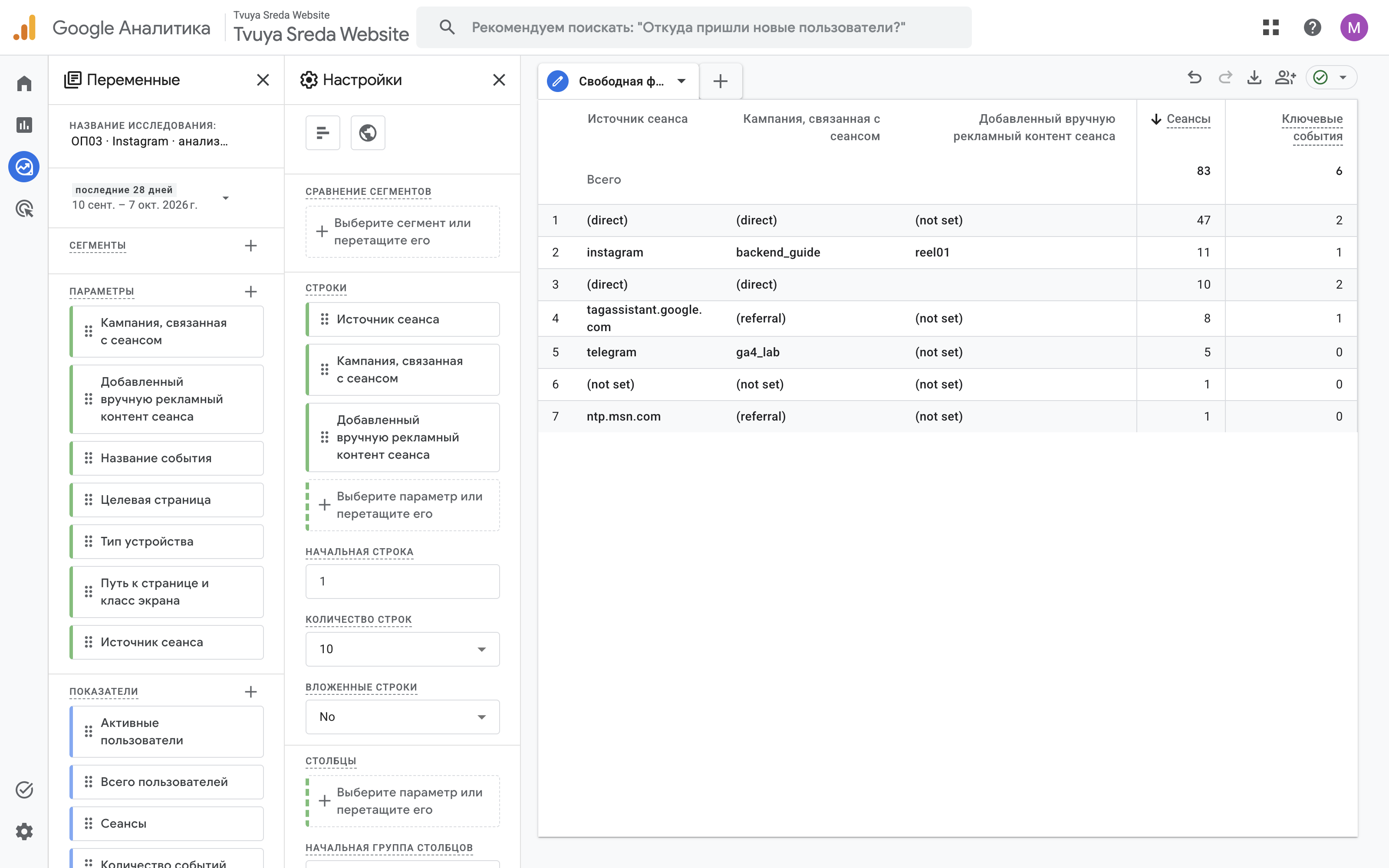Open the account avatar M
This screenshot has width=1389, height=868.
[1354, 27]
